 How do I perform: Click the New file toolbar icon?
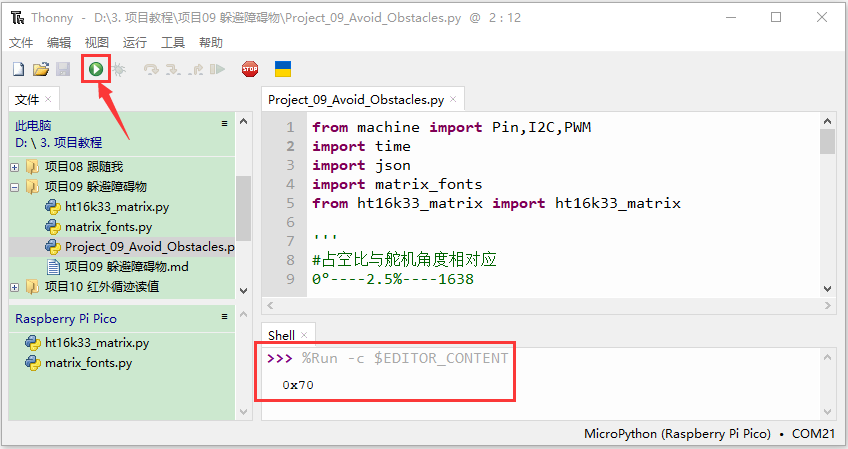(18, 69)
